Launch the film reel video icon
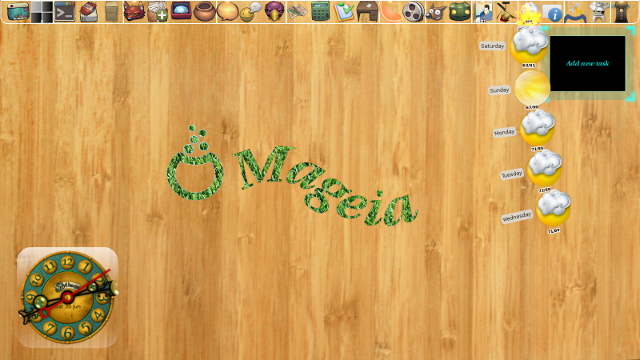Image resolution: width=640 pixels, height=360 pixels. (413, 11)
